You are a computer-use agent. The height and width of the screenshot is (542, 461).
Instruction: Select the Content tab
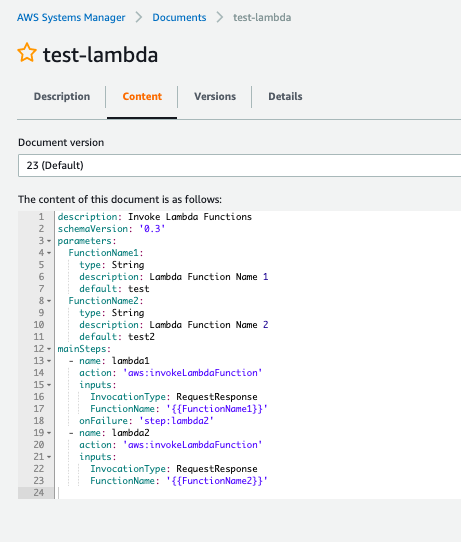pos(142,96)
